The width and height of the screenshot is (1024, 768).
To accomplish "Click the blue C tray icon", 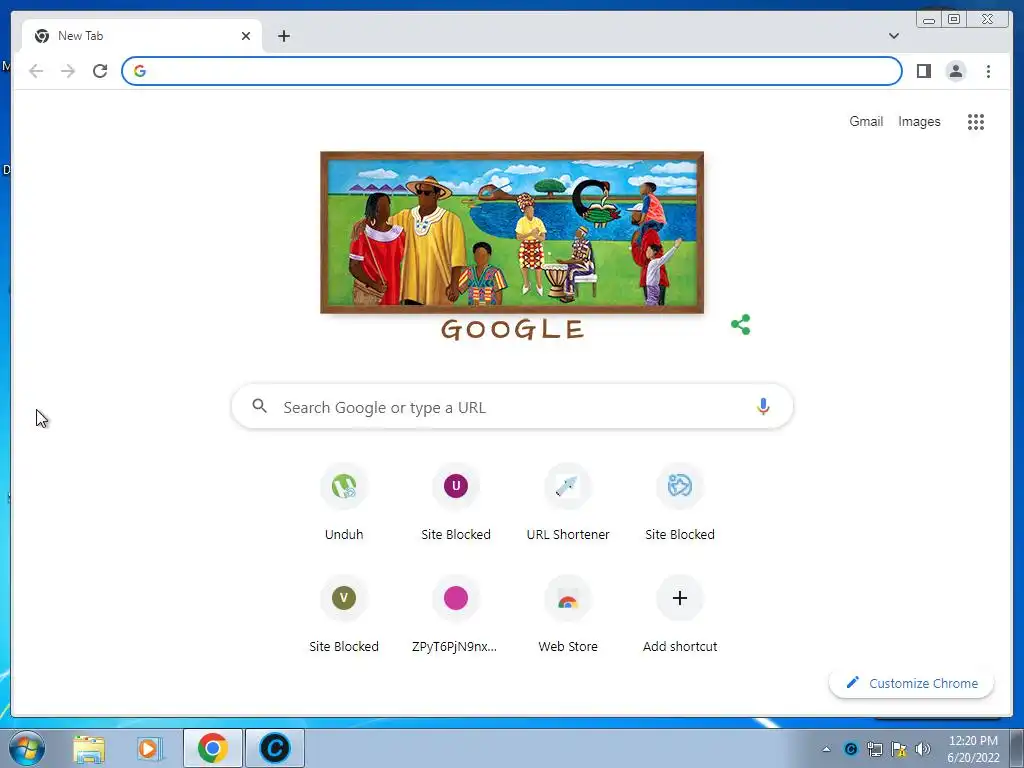I will tap(850, 749).
